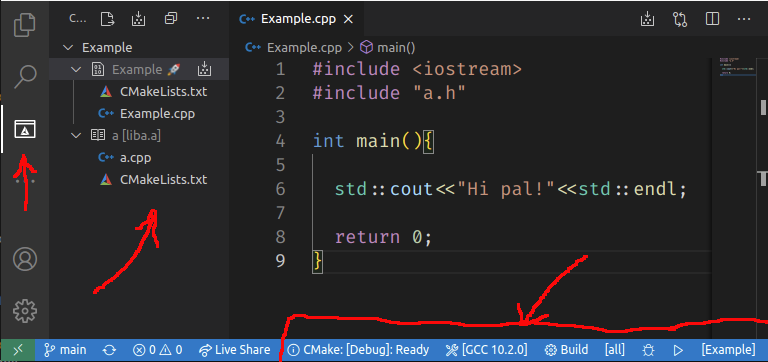This screenshot has width=768, height=362.
Task: Open more actions menu in editor title bar
Action: (x=744, y=19)
